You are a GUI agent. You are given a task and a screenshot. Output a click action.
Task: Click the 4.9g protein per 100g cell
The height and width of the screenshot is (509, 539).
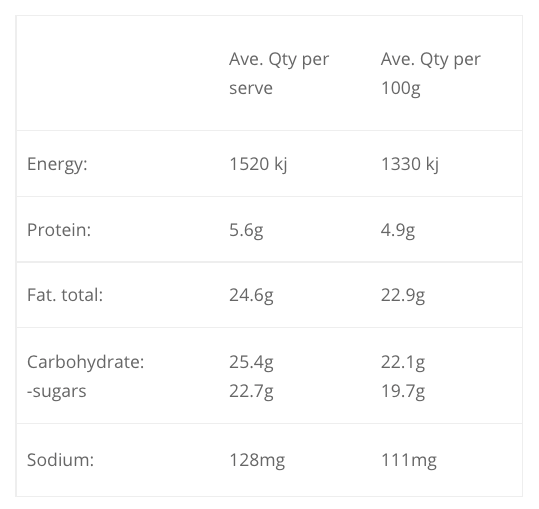coord(398,230)
